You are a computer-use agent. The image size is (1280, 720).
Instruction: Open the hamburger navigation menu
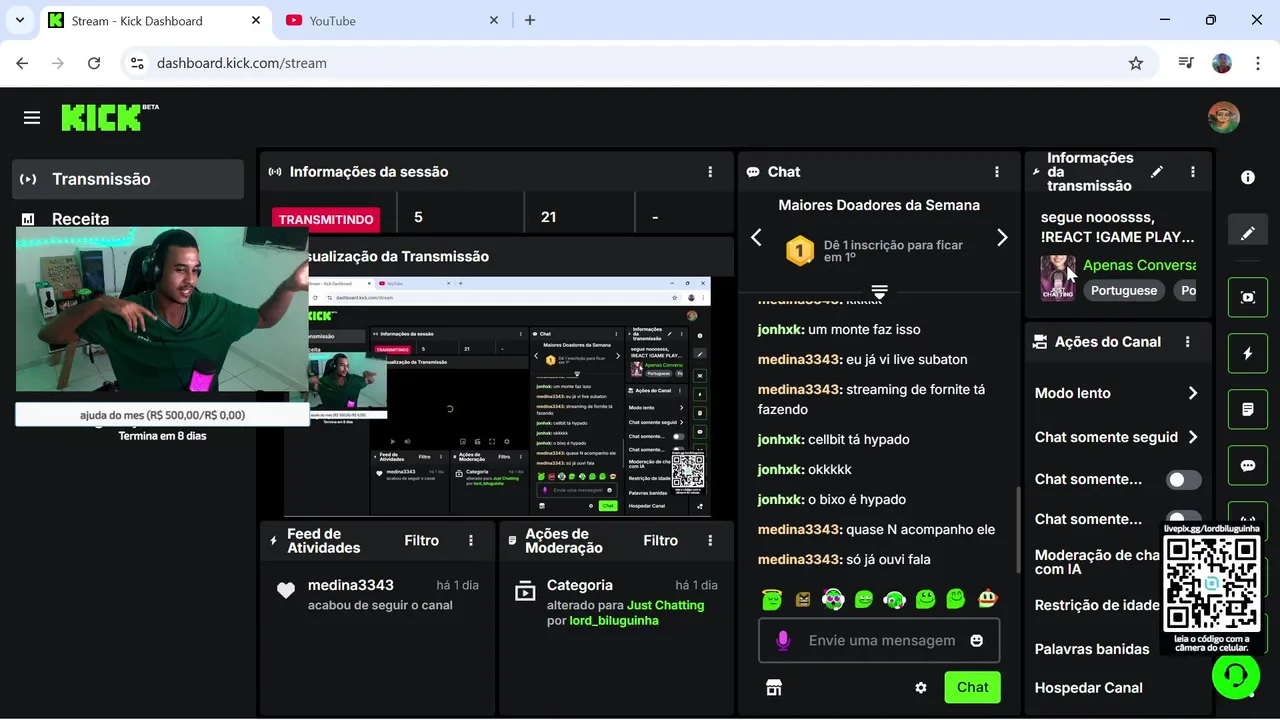(x=32, y=118)
